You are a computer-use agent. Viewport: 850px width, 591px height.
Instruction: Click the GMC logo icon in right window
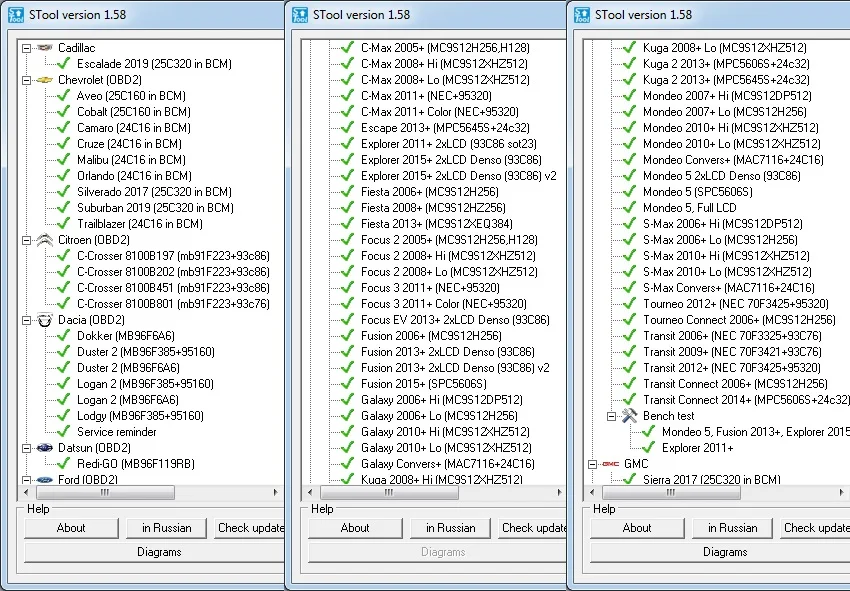point(610,464)
